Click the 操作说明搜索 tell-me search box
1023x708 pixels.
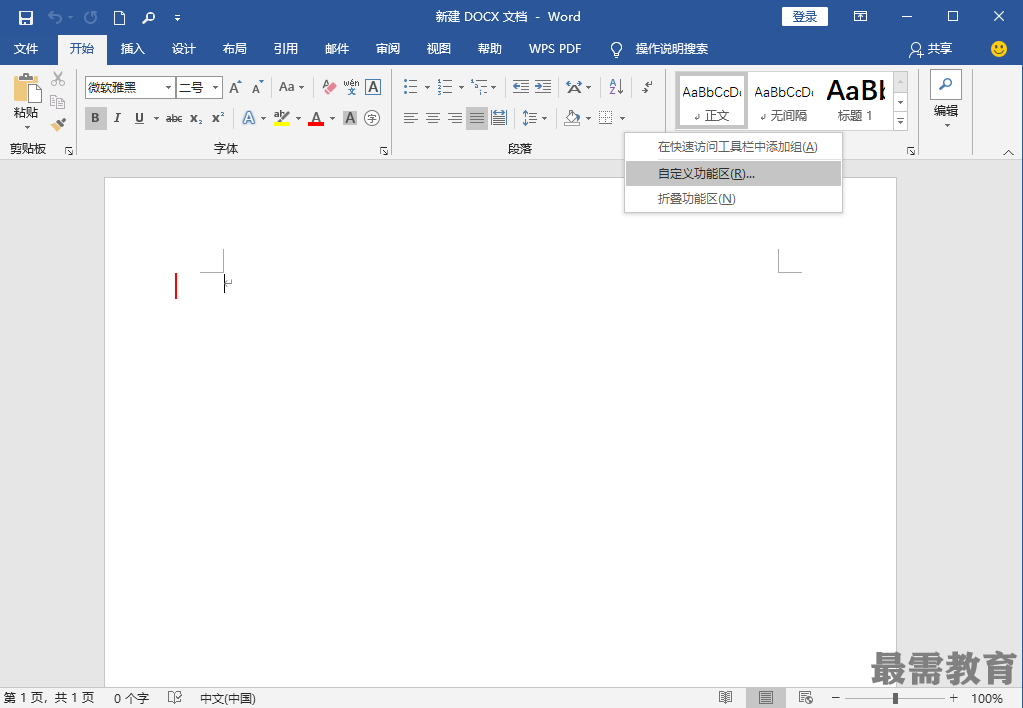tap(671, 49)
